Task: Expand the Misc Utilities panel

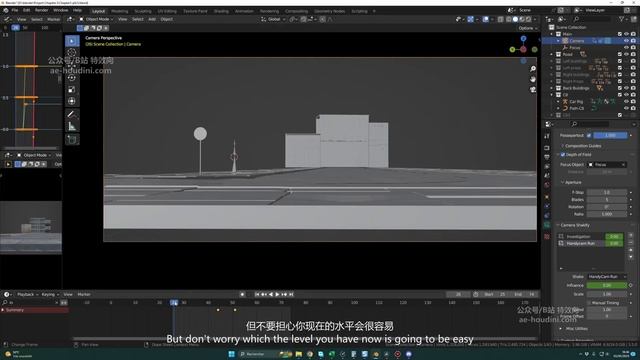Action: [575, 329]
